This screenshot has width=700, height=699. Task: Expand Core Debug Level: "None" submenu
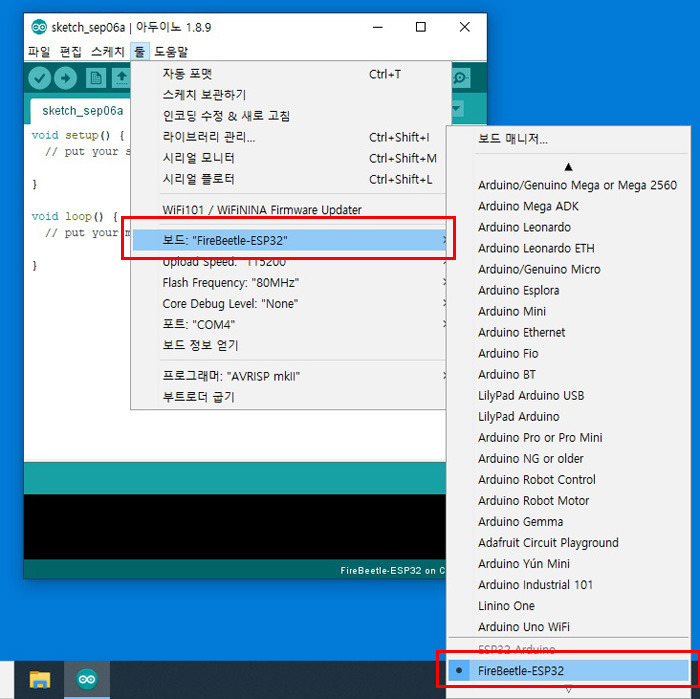tap(289, 304)
